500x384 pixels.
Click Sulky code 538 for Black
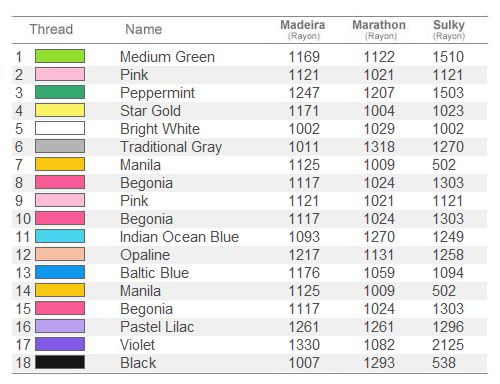444,363
